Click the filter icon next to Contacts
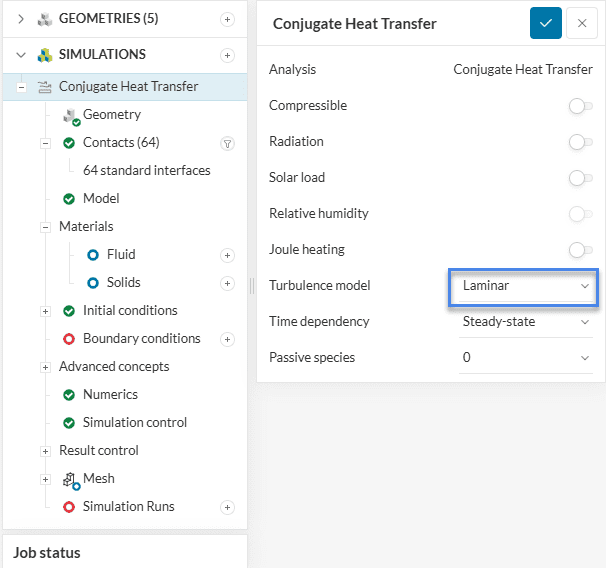Viewport: 606px width, 568px height. (x=227, y=143)
